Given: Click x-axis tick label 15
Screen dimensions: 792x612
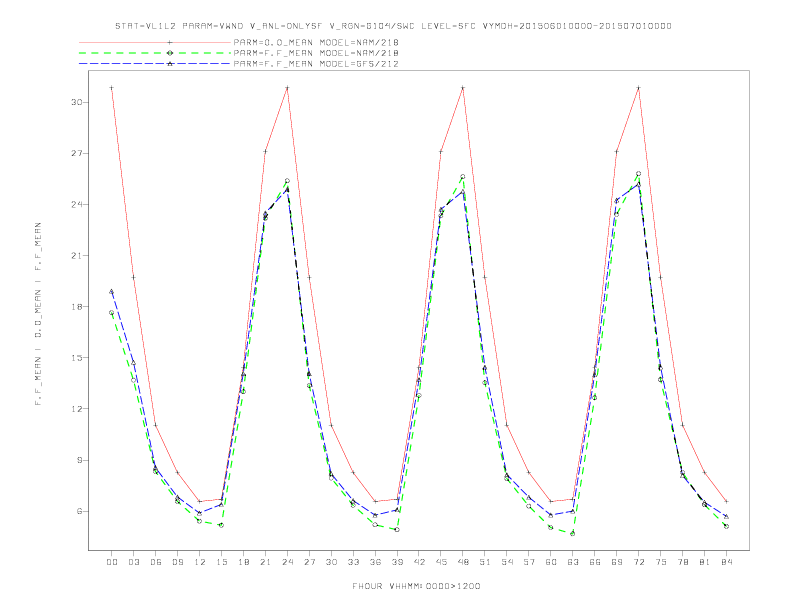Looking at the screenshot, I should [x=221, y=562].
